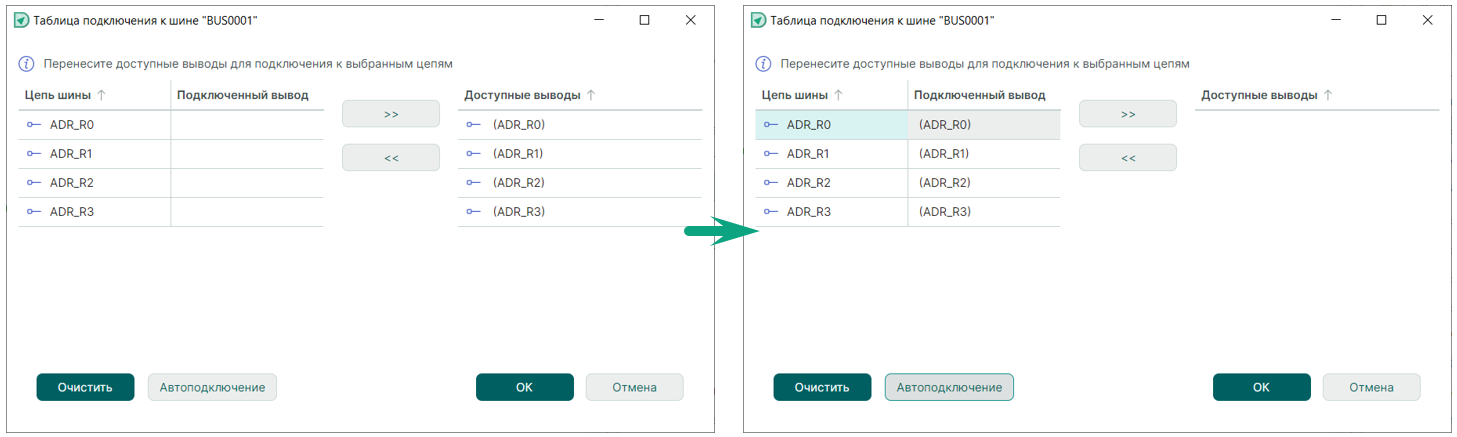The image size is (1457, 437).
Task: Click the app logo in the dialog listing available pins
Action: point(21,20)
